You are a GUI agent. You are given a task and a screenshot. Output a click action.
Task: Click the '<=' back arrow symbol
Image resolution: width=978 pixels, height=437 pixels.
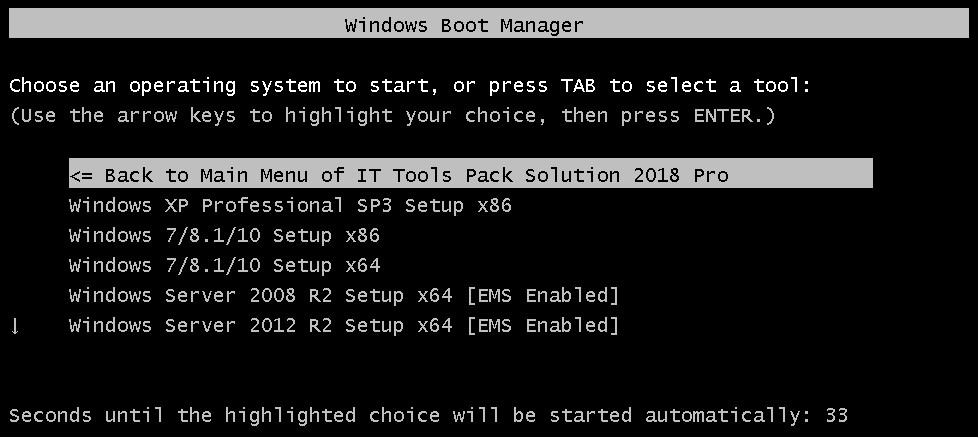[80, 175]
